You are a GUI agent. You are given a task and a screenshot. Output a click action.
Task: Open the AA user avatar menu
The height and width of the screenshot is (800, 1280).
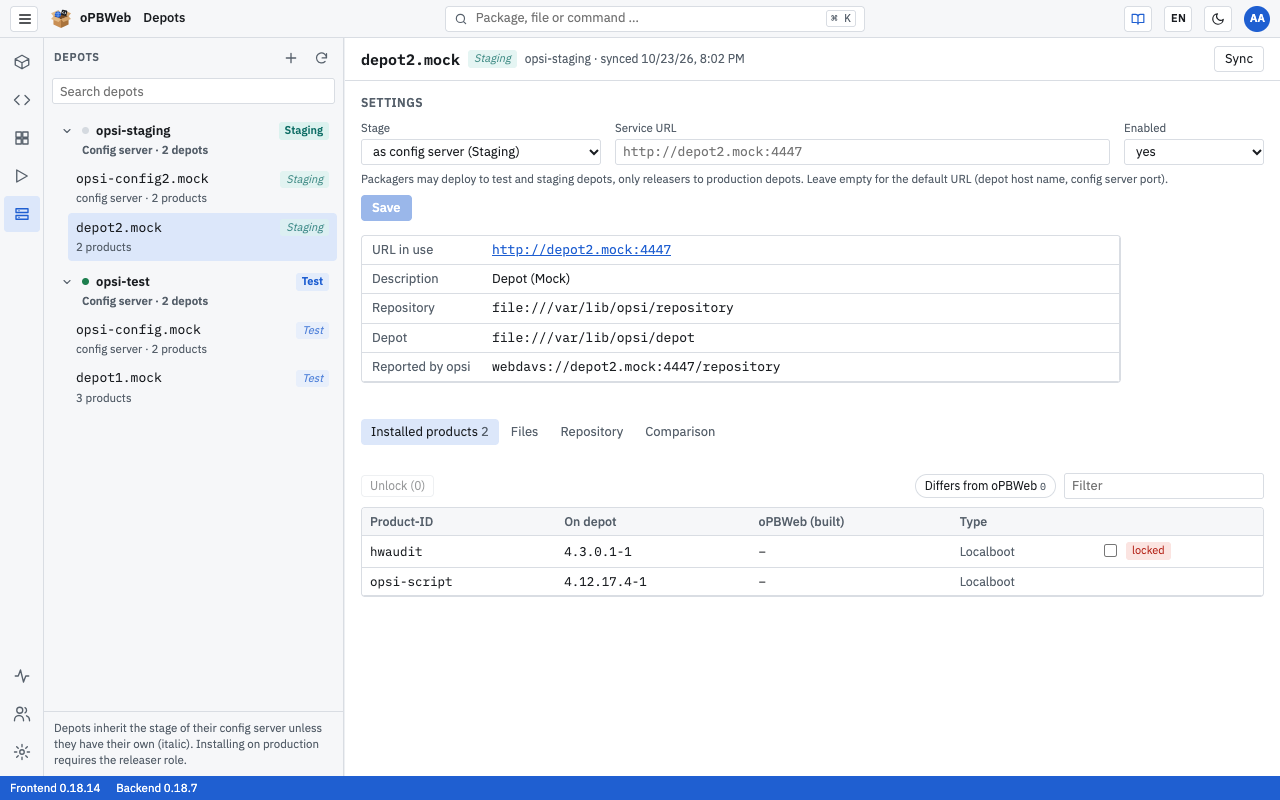click(1256, 18)
